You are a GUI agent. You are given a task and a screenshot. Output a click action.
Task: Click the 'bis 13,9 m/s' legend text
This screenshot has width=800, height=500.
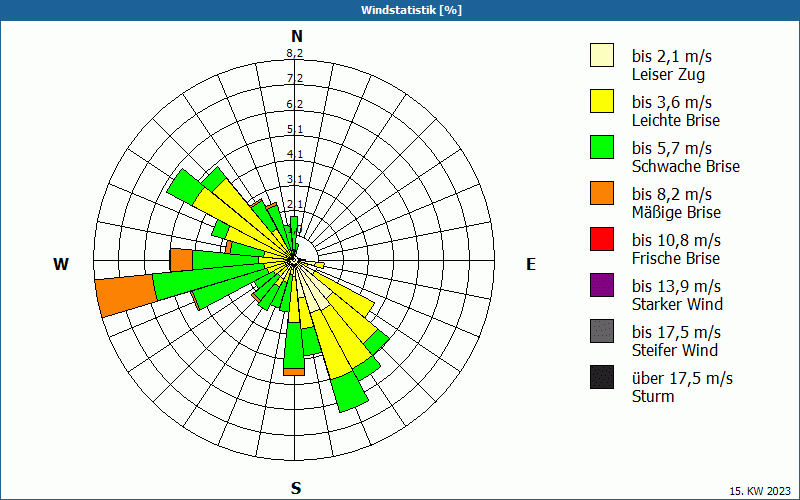pos(676,286)
